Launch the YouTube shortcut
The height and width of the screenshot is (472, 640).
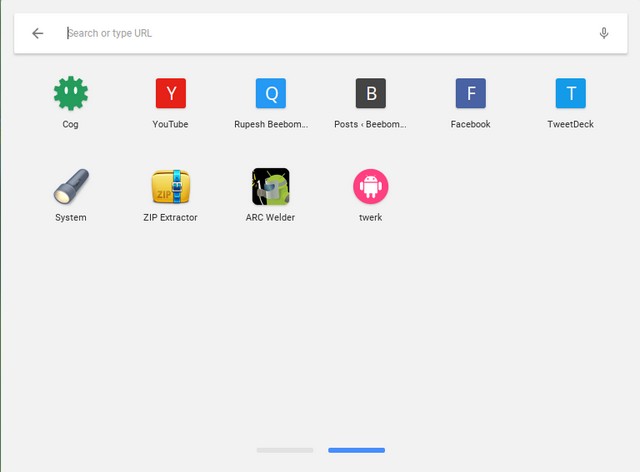pos(171,94)
